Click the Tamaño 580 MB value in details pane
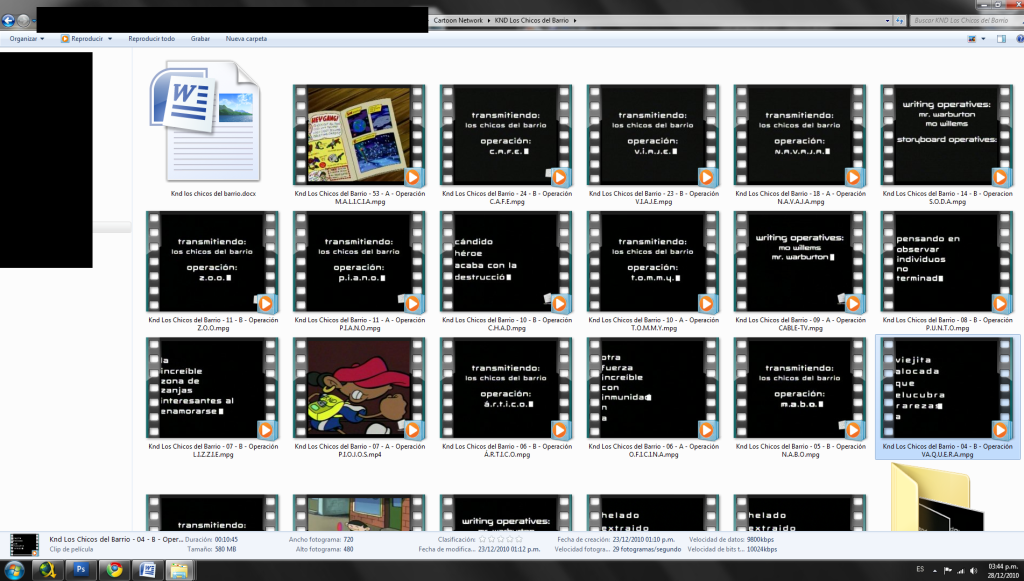The height and width of the screenshot is (581, 1024). tap(225, 550)
